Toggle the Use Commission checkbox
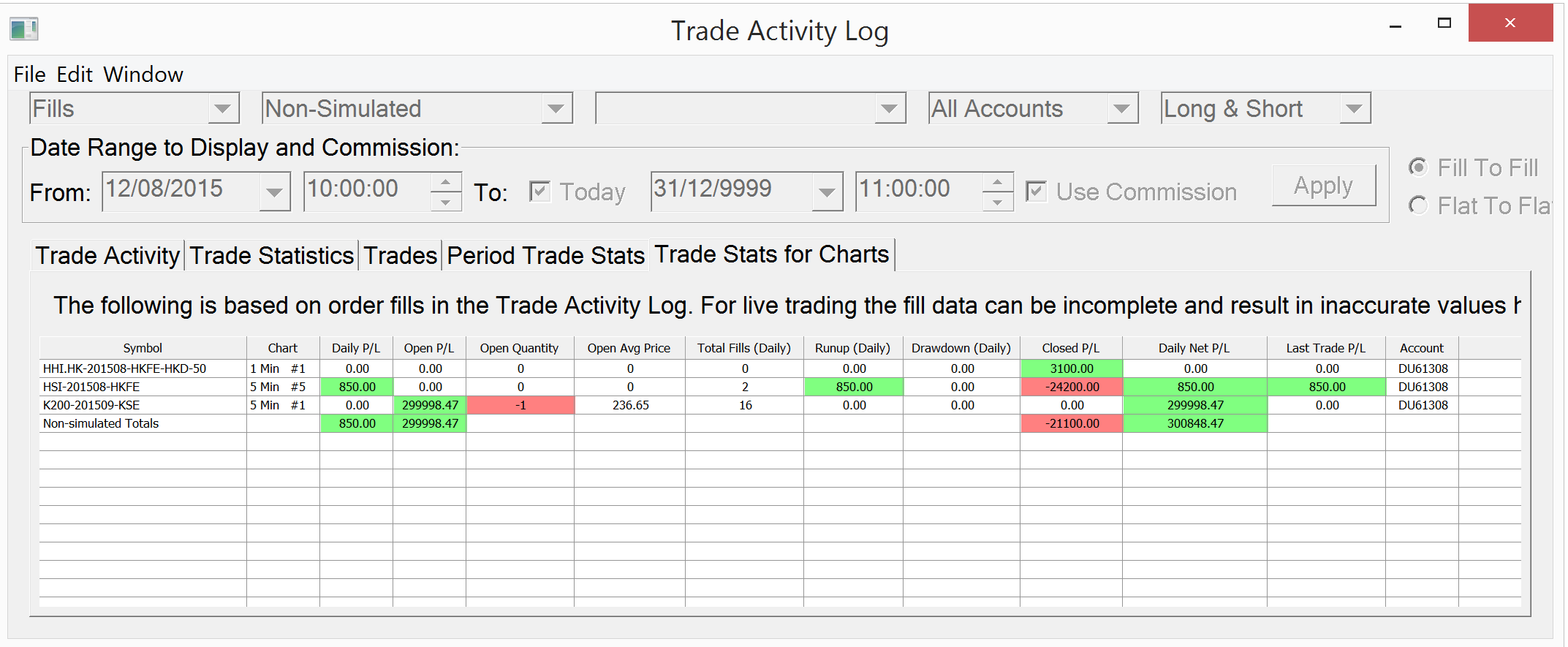1568x647 pixels. [1036, 192]
